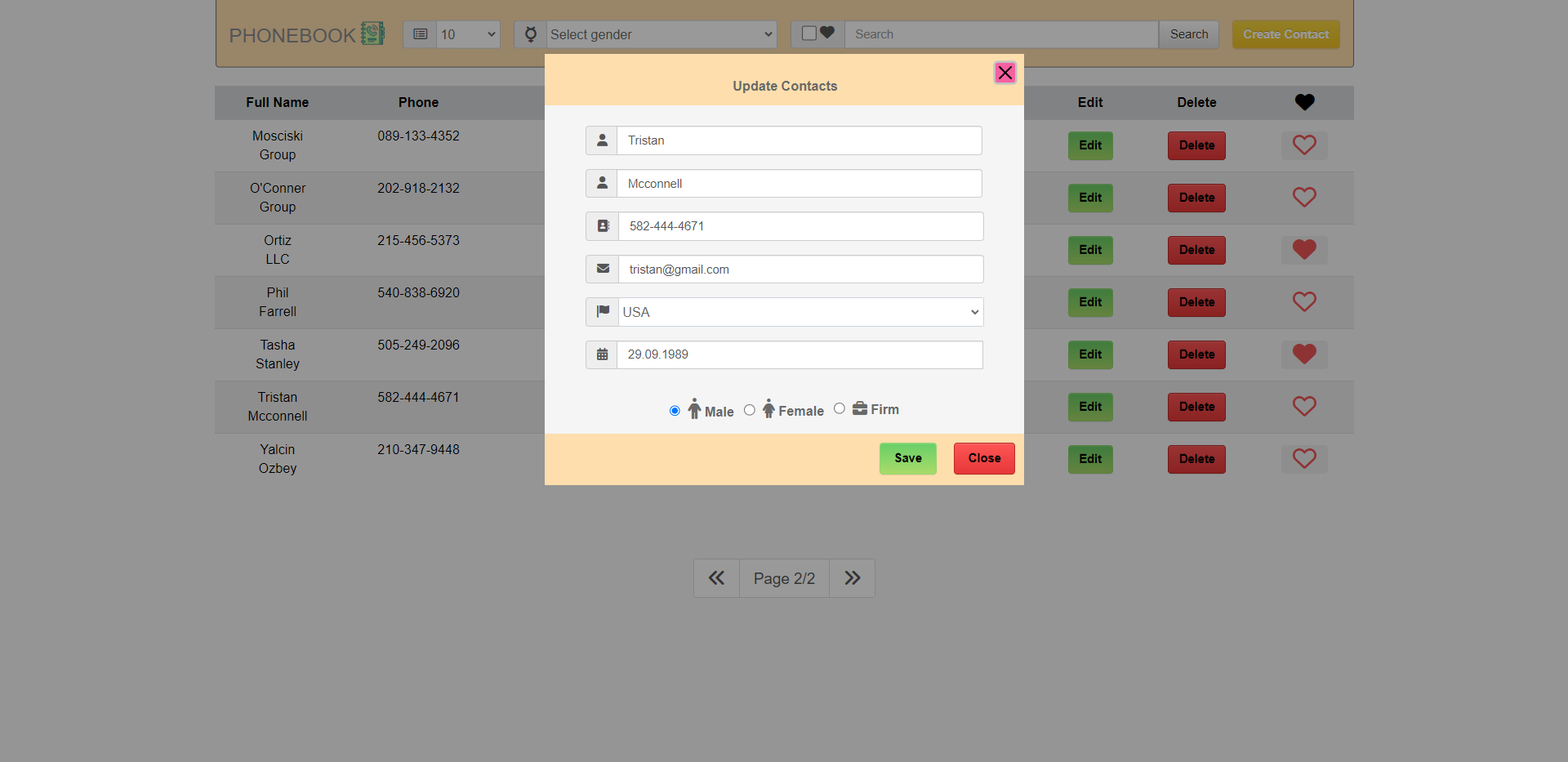The height and width of the screenshot is (762, 1568).
Task: Toggle favorite heart for Mosciski Group
Action: point(1304,145)
